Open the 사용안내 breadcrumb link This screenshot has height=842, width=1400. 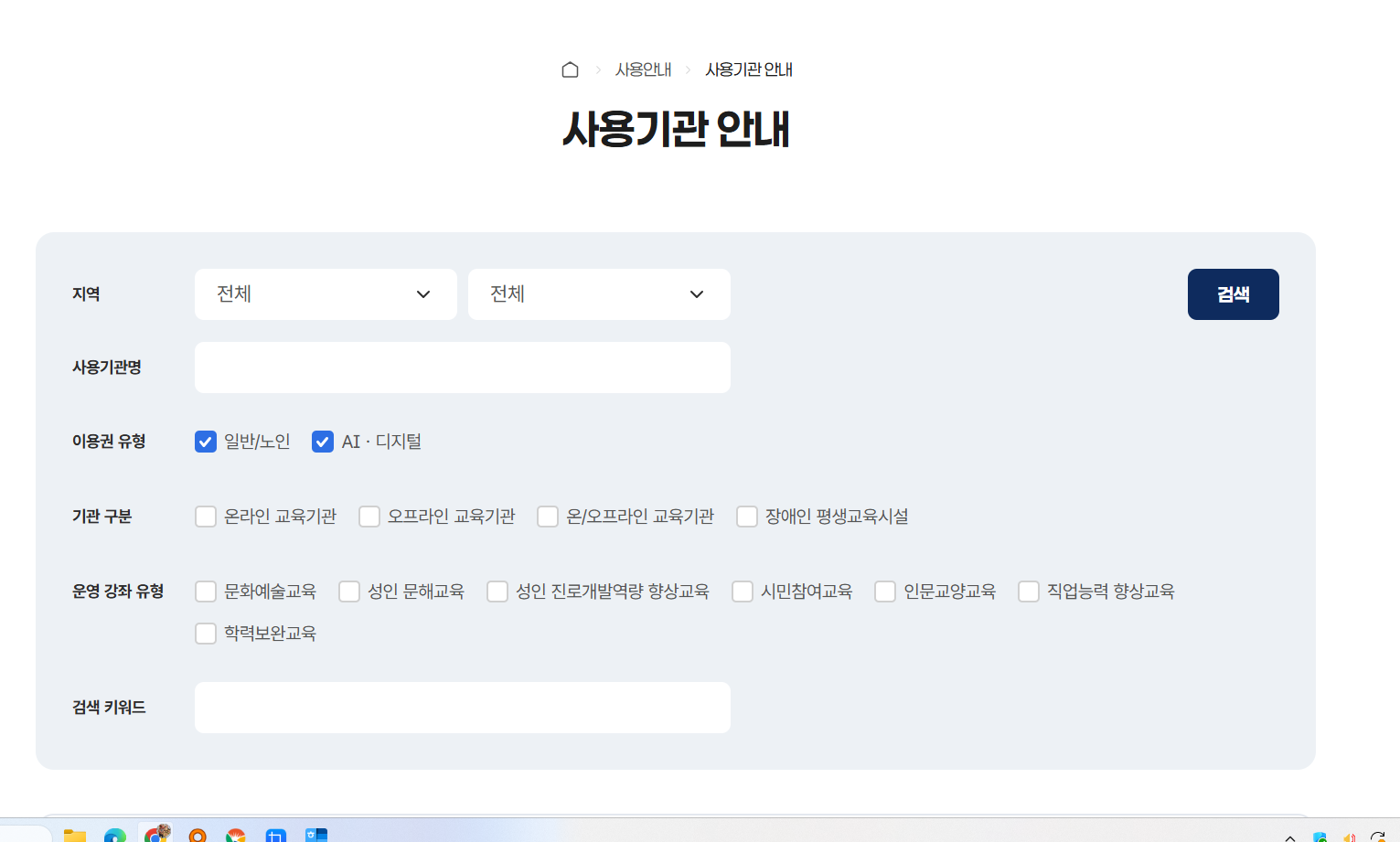(643, 69)
